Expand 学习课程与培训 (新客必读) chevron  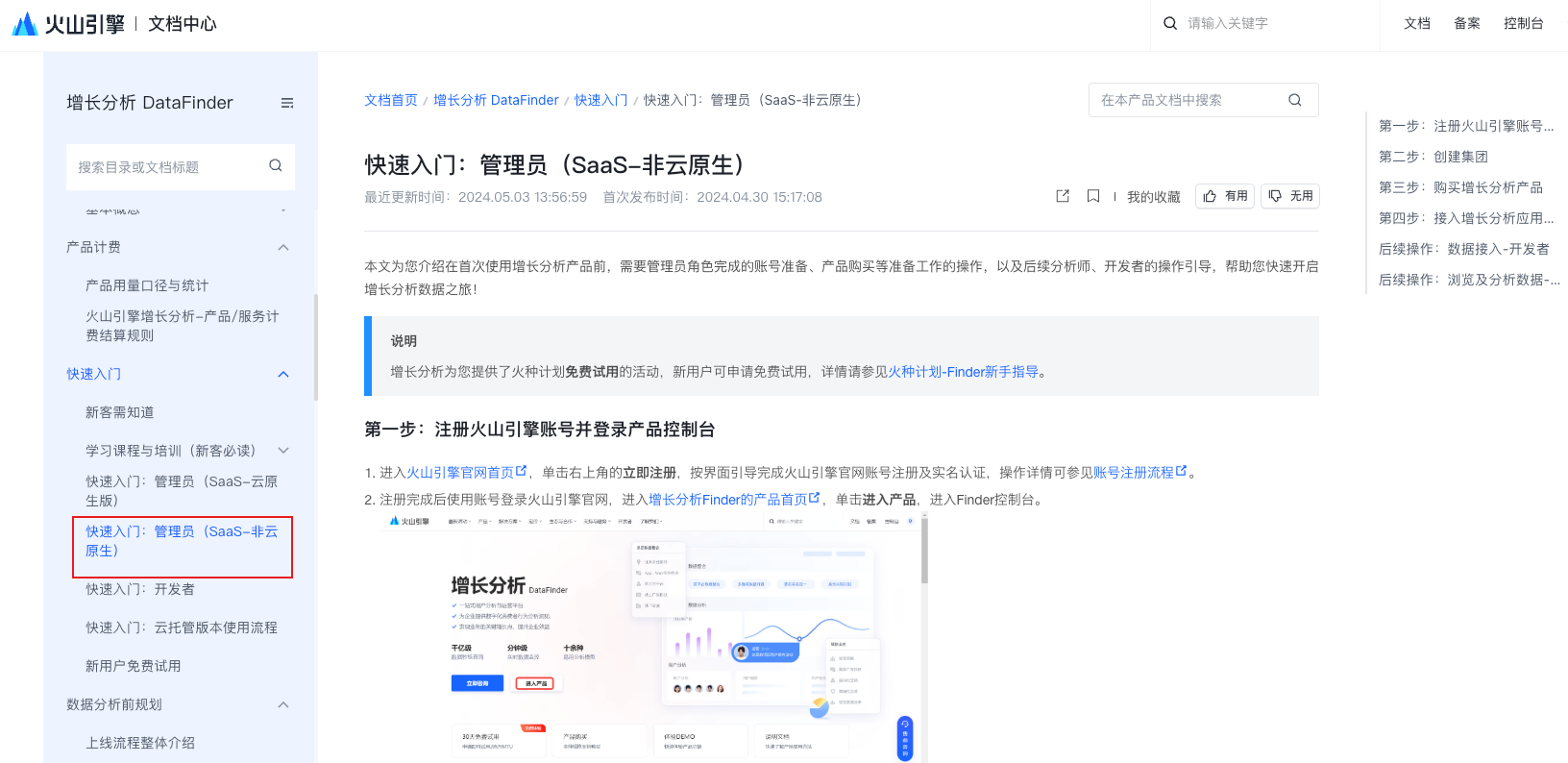tap(283, 451)
